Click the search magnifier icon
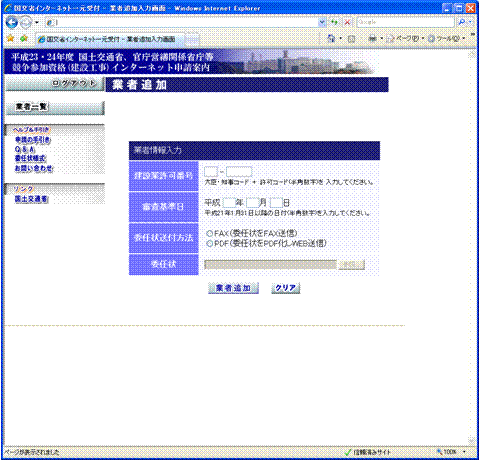 [462, 22]
